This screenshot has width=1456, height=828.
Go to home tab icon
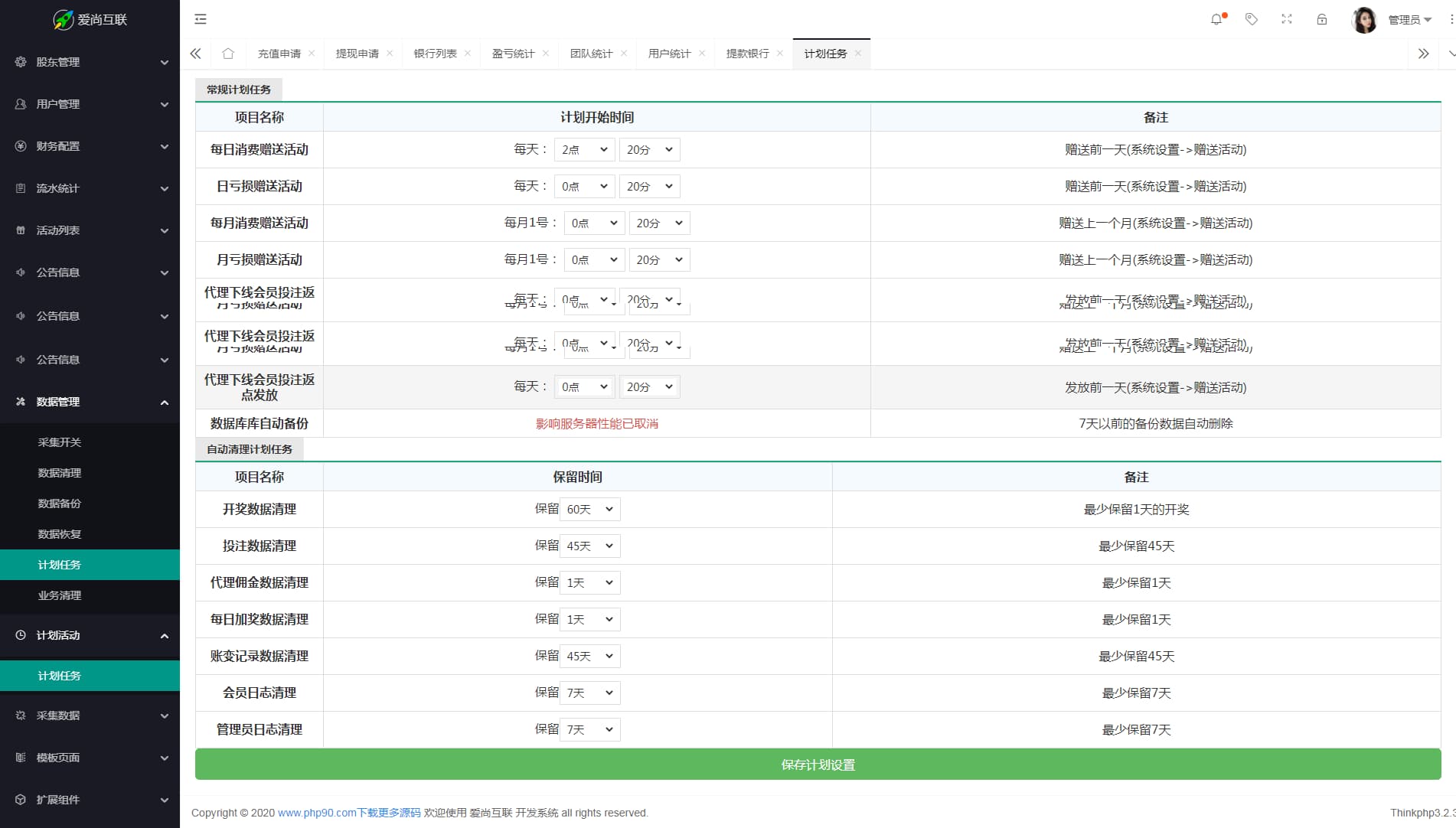tap(228, 54)
